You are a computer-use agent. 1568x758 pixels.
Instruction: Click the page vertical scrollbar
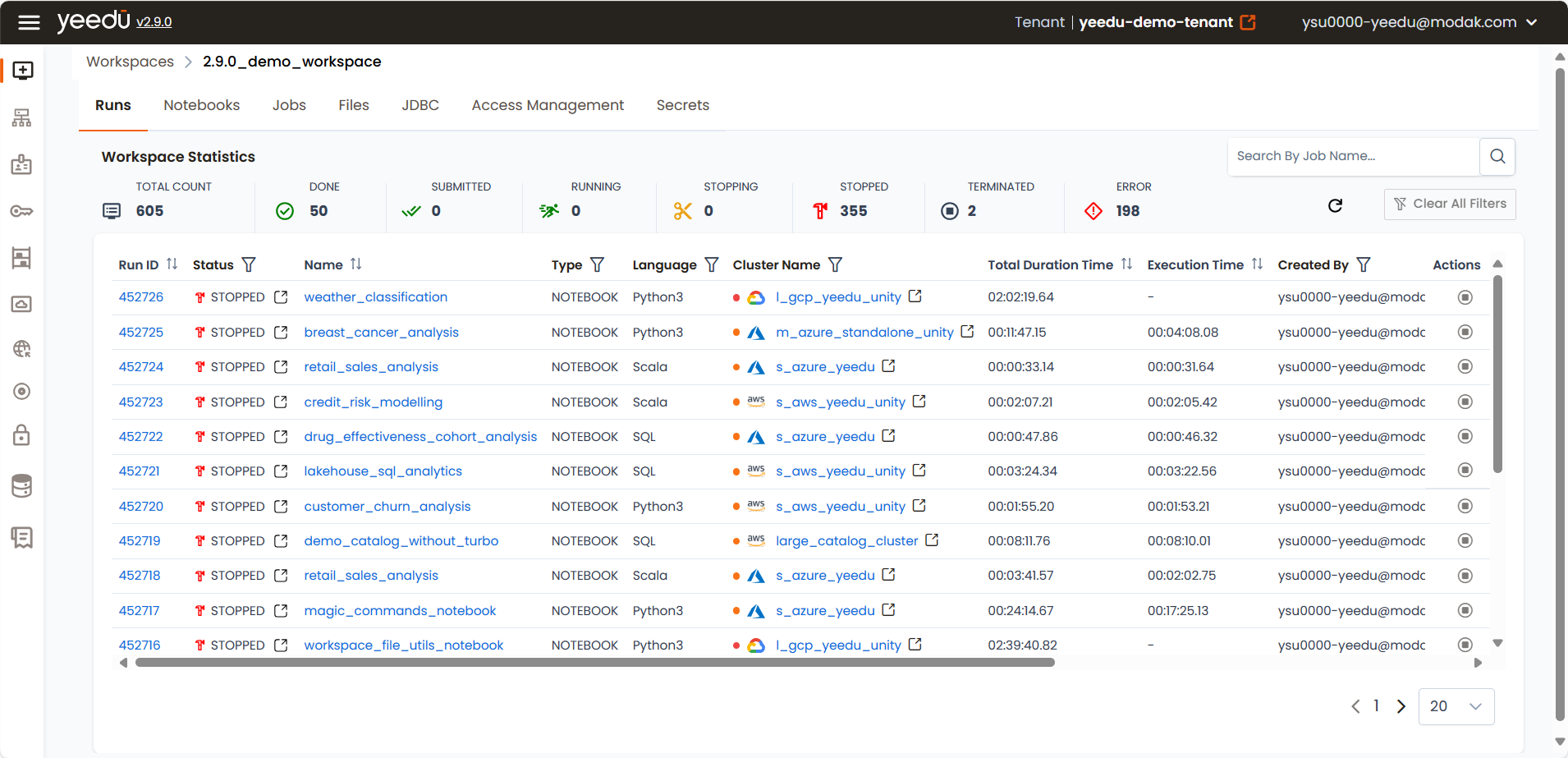click(x=1560, y=394)
